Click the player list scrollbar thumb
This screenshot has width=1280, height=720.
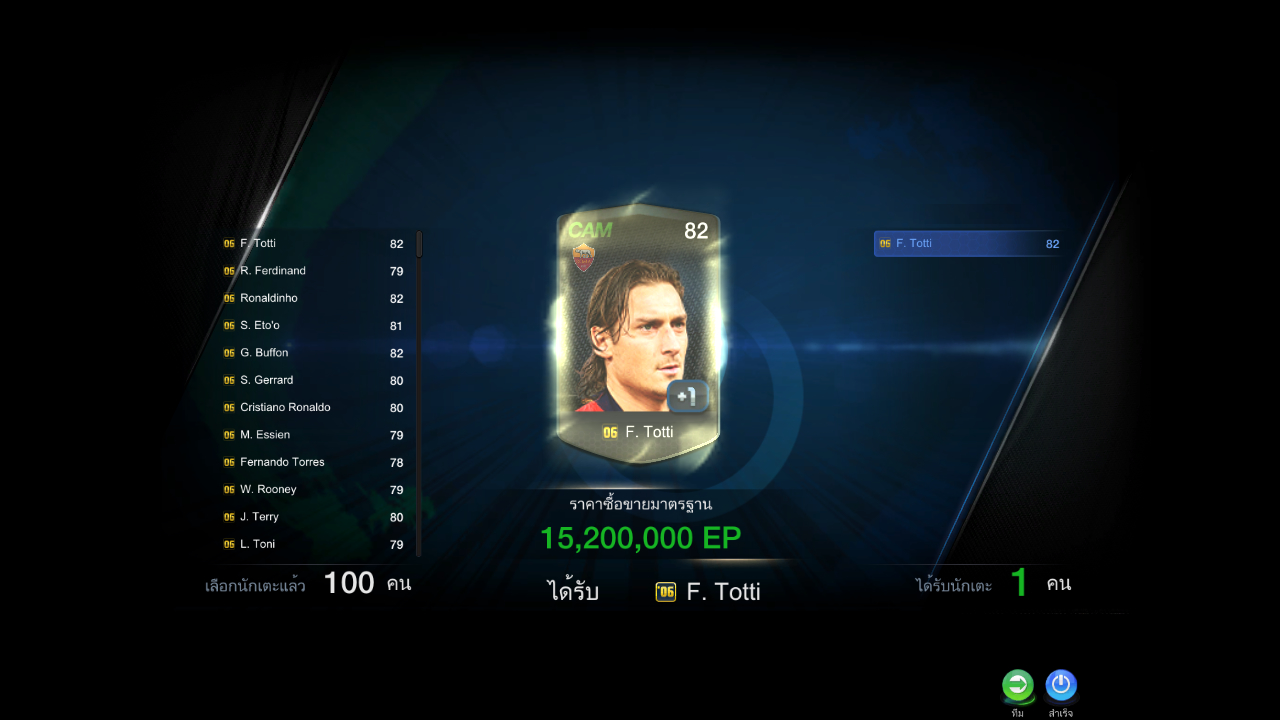pyautogui.click(x=419, y=244)
